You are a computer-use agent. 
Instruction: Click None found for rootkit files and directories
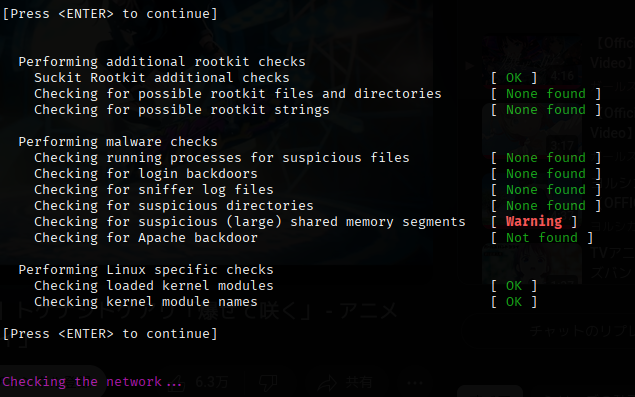click(x=546, y=94)
